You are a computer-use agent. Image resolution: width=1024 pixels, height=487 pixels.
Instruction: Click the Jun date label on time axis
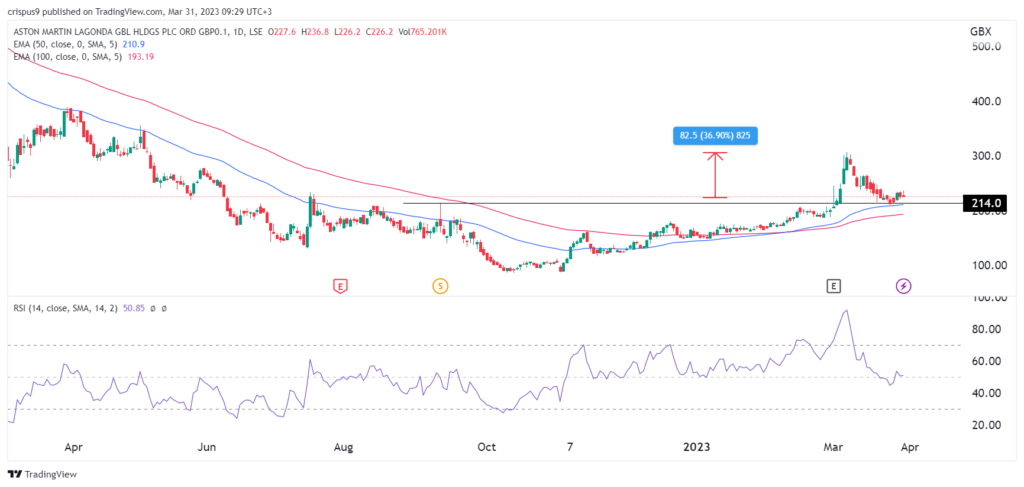[x=206, y=447]
